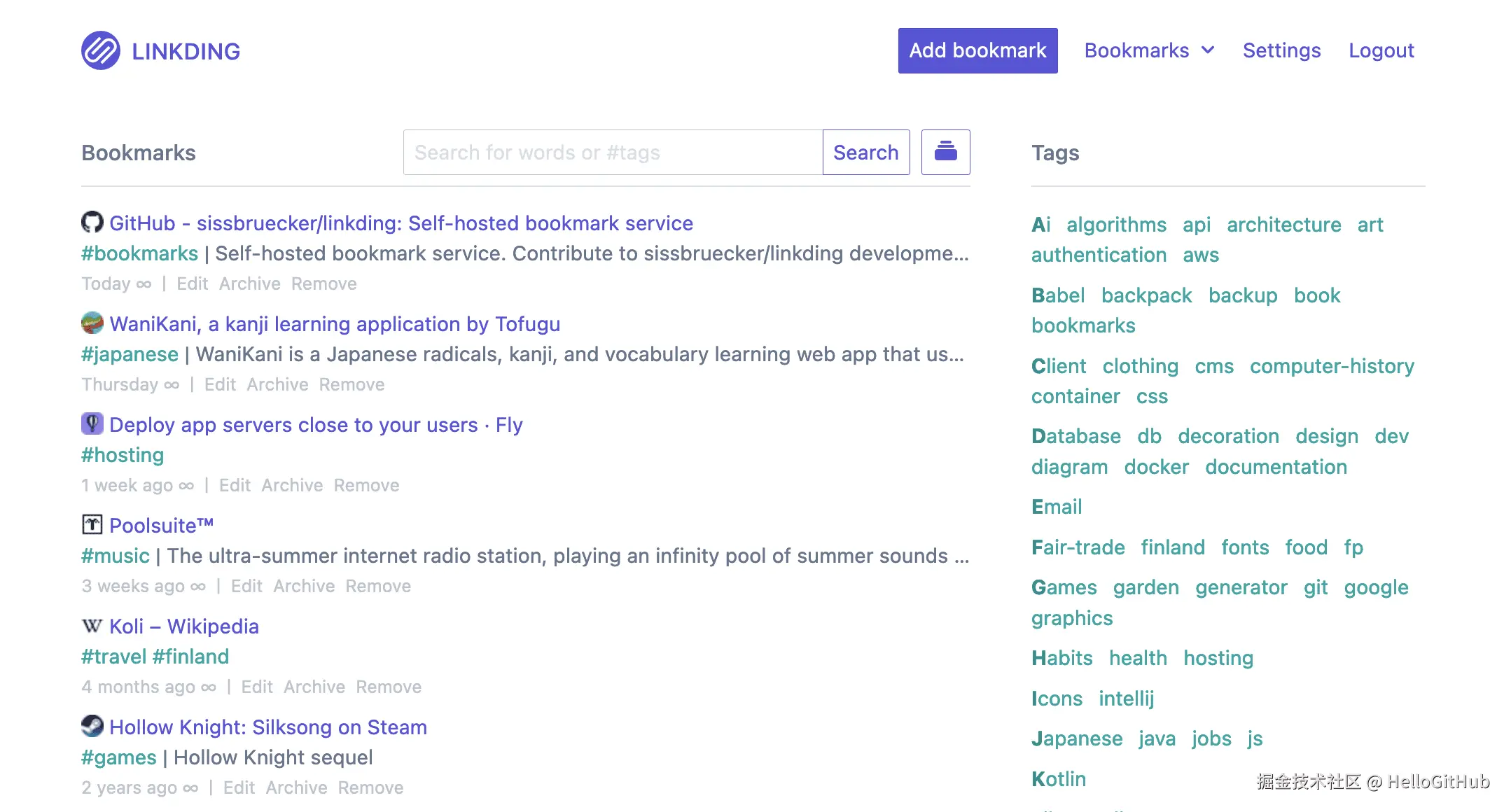Archive the WaniKani bookmark

coord(277,385)
